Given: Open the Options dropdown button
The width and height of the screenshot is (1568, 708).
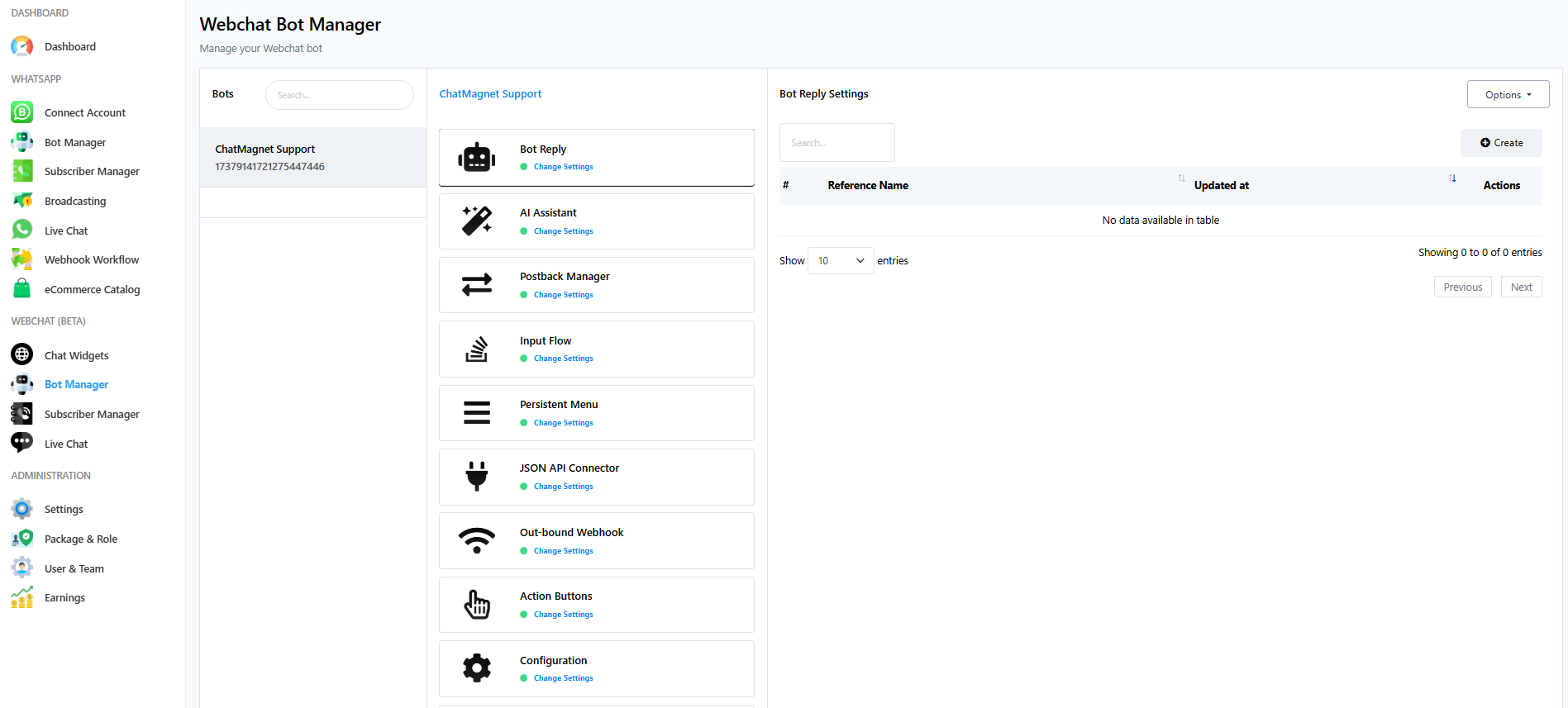Looking at the screenshot, I should point(1508,94).
